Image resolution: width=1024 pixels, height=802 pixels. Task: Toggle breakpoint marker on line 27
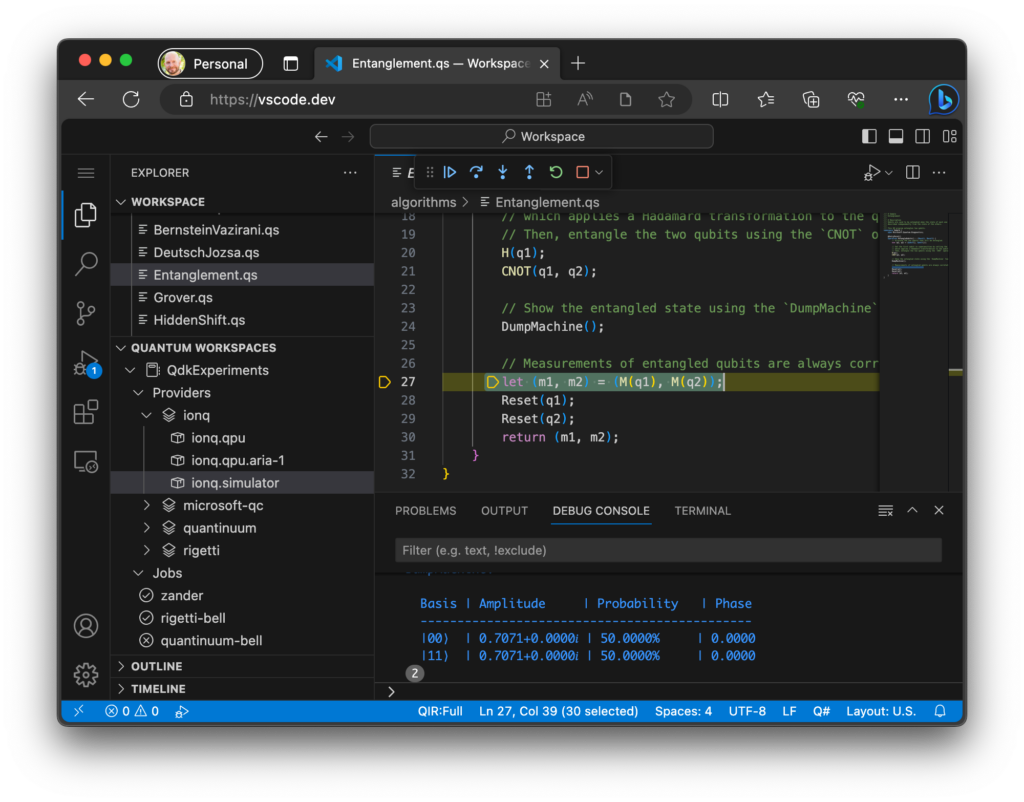384,382
